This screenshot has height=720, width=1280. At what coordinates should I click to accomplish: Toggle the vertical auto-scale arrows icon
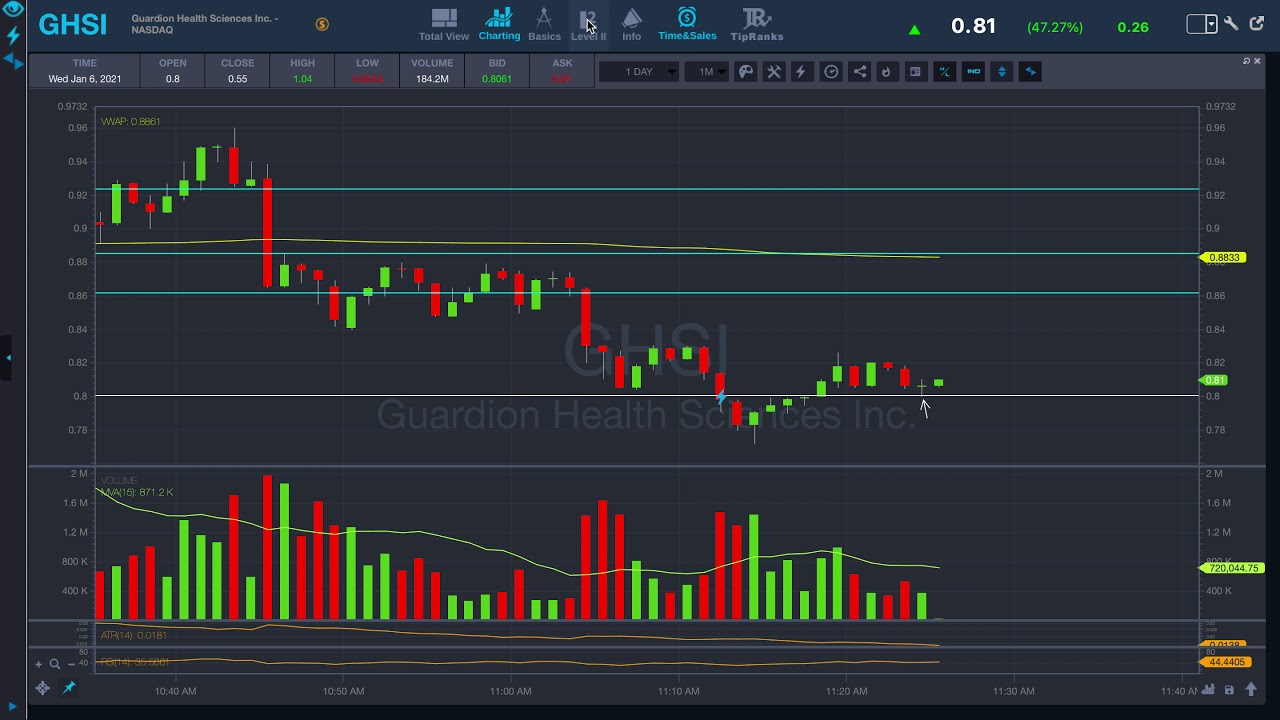click(x=1002, y=71)
